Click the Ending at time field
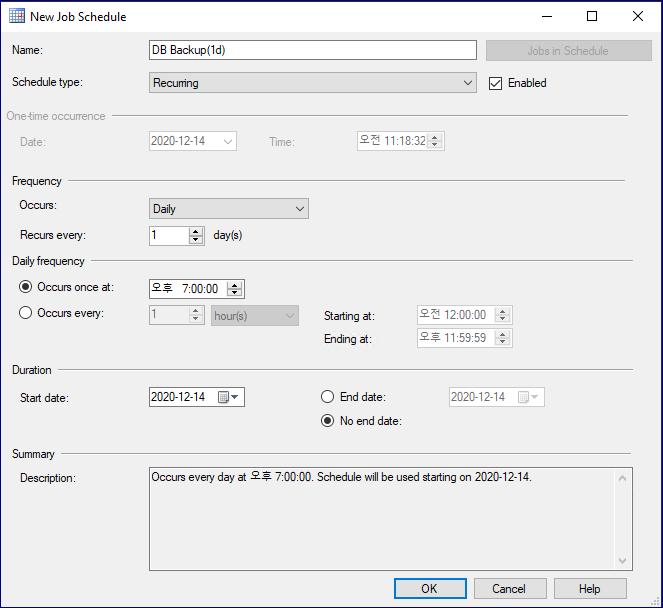This screenshot has width=663, height=608. coord(465,338)
